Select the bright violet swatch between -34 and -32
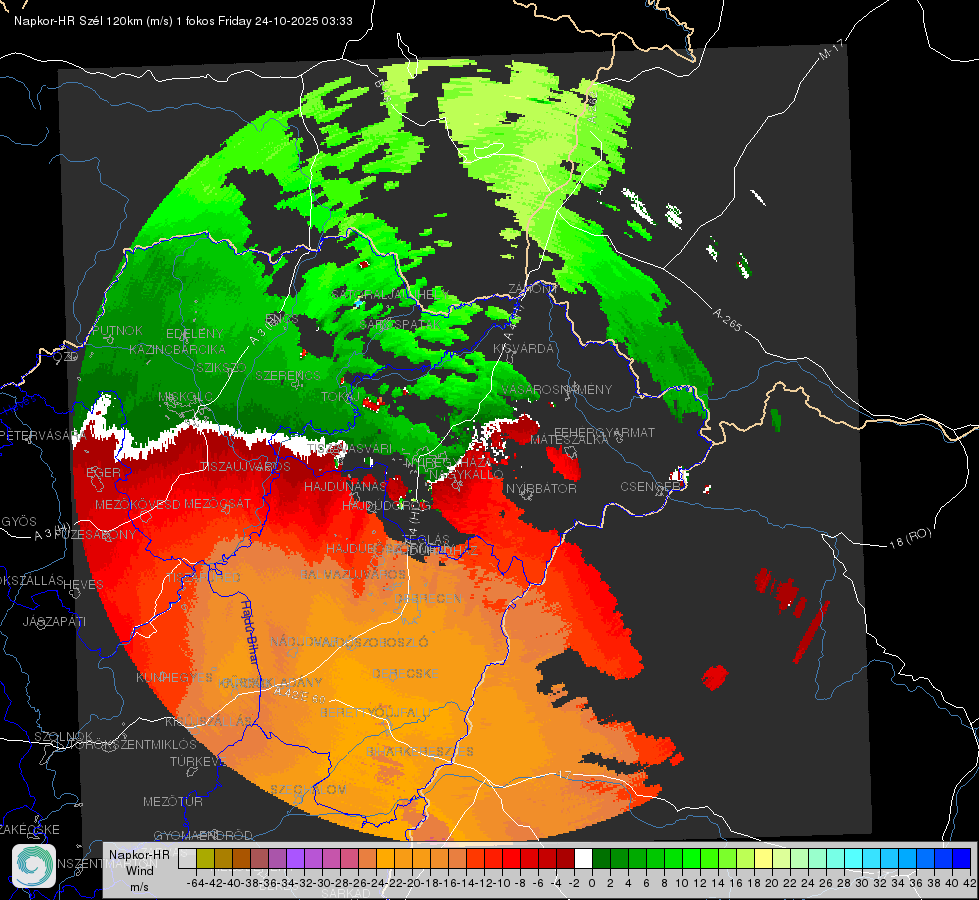 tap(295, 858)
